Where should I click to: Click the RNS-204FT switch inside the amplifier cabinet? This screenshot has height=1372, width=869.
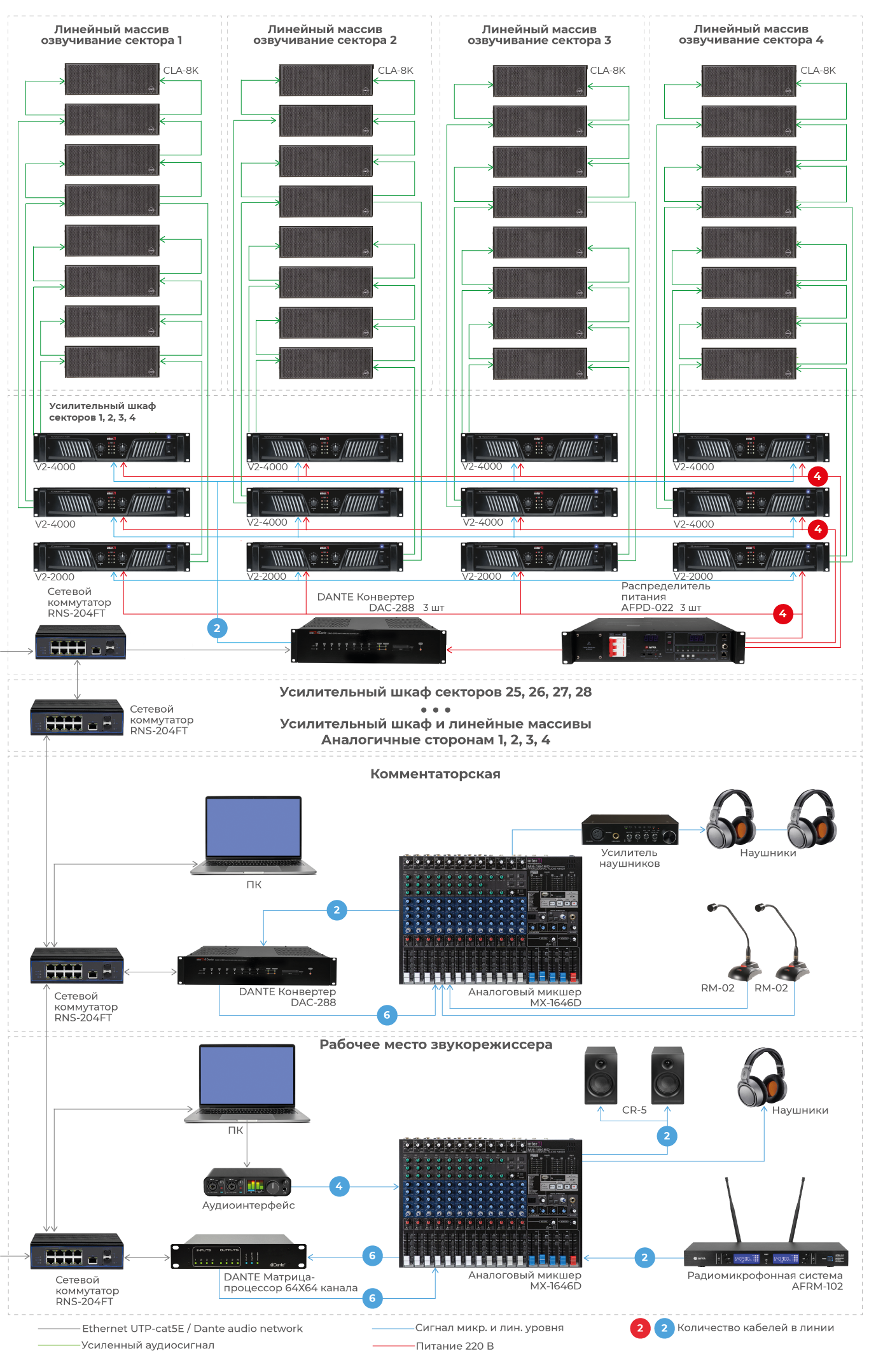tap(80, 642)
